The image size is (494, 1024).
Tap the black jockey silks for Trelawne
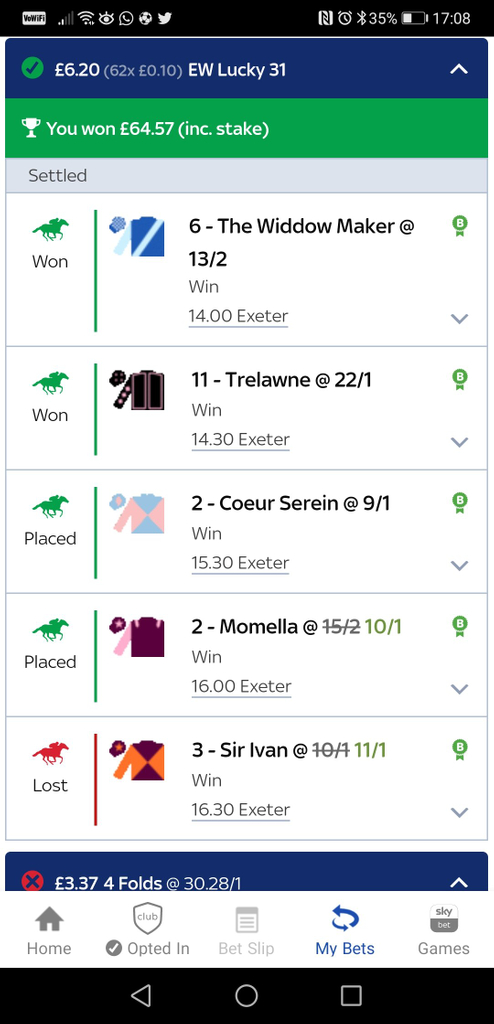(x=137, y=390)
